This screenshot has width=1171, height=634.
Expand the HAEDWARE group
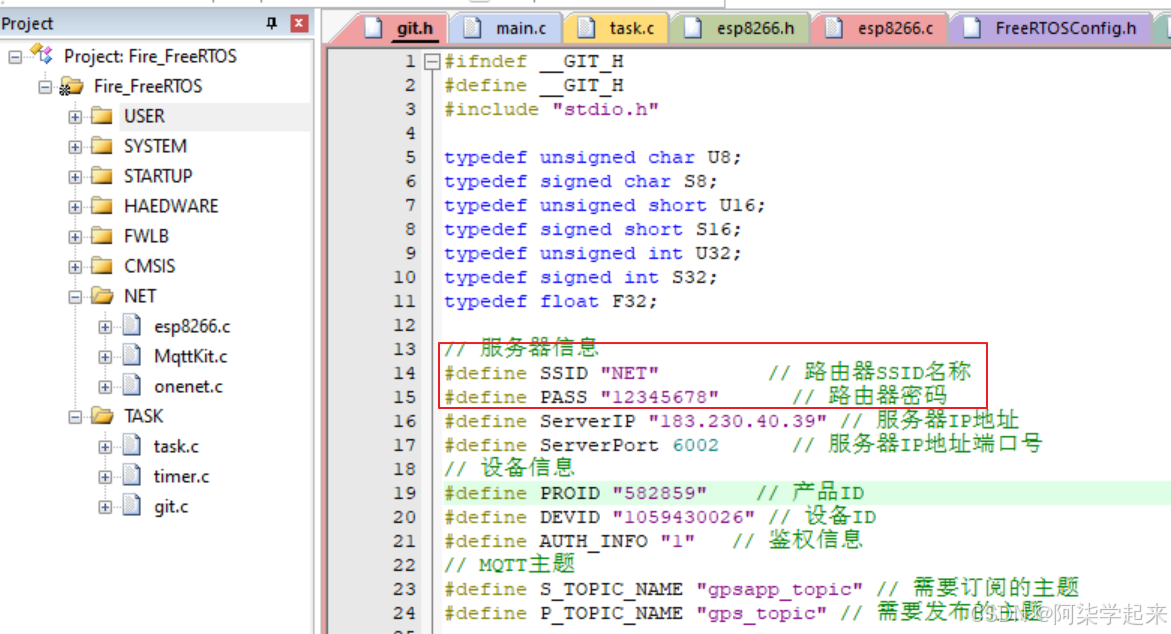coord(74,206)
